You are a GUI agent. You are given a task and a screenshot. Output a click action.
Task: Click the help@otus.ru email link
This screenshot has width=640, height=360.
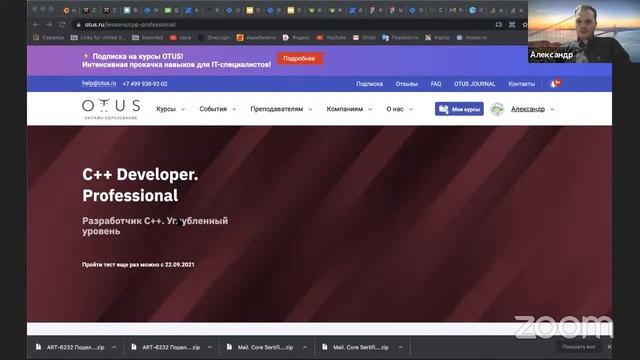pyautogui.click(x=99, y=83)
